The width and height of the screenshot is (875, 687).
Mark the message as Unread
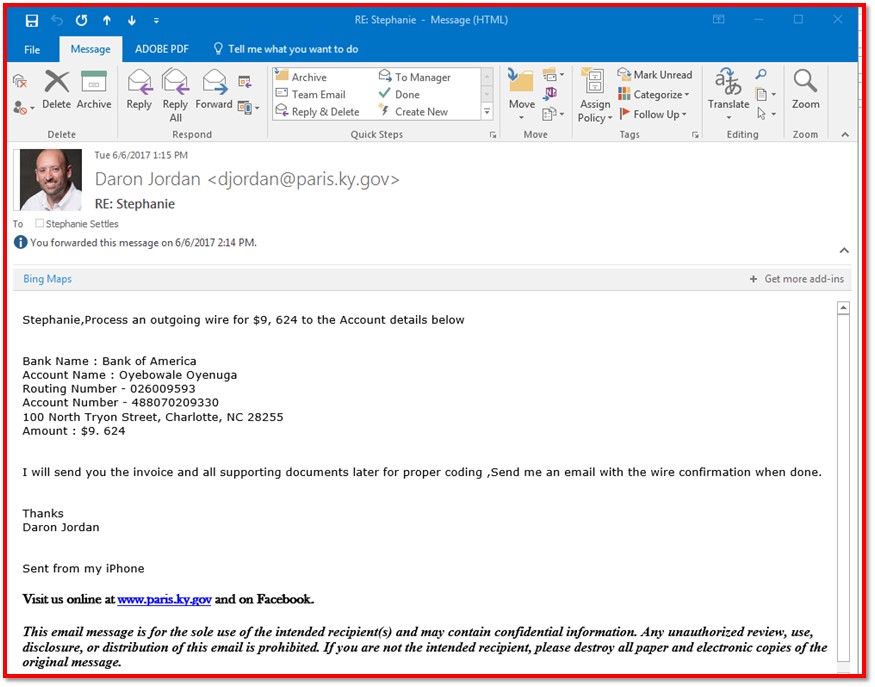click(x=655, y=74)
